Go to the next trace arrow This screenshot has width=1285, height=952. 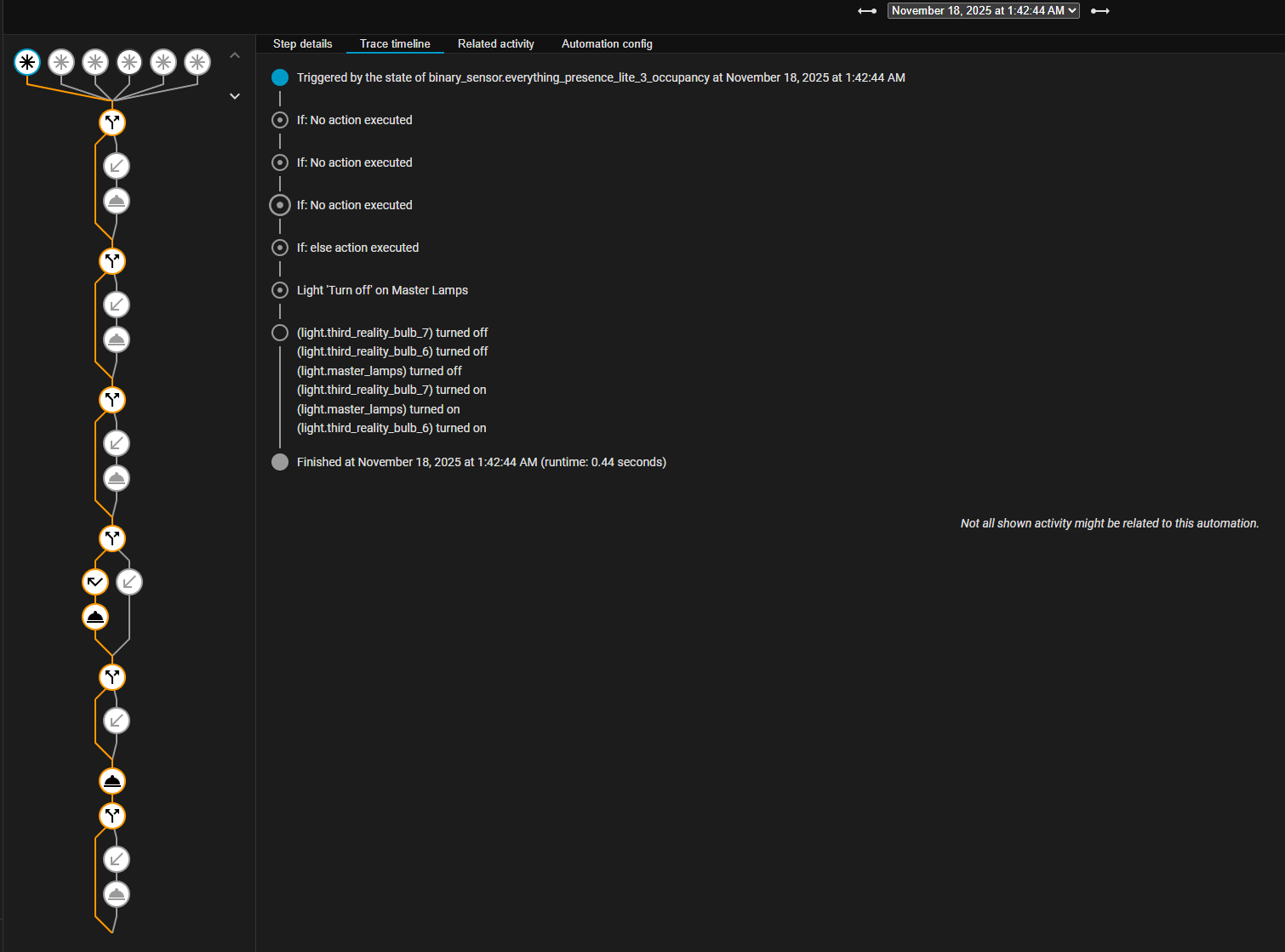click(1100, 11)
